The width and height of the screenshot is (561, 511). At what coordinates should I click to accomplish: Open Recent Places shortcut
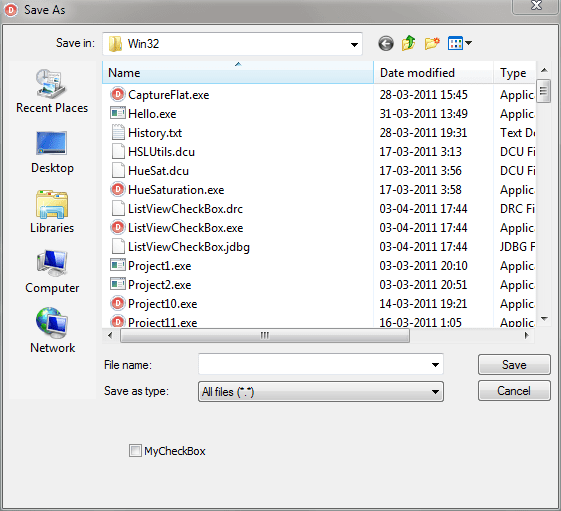52,91
